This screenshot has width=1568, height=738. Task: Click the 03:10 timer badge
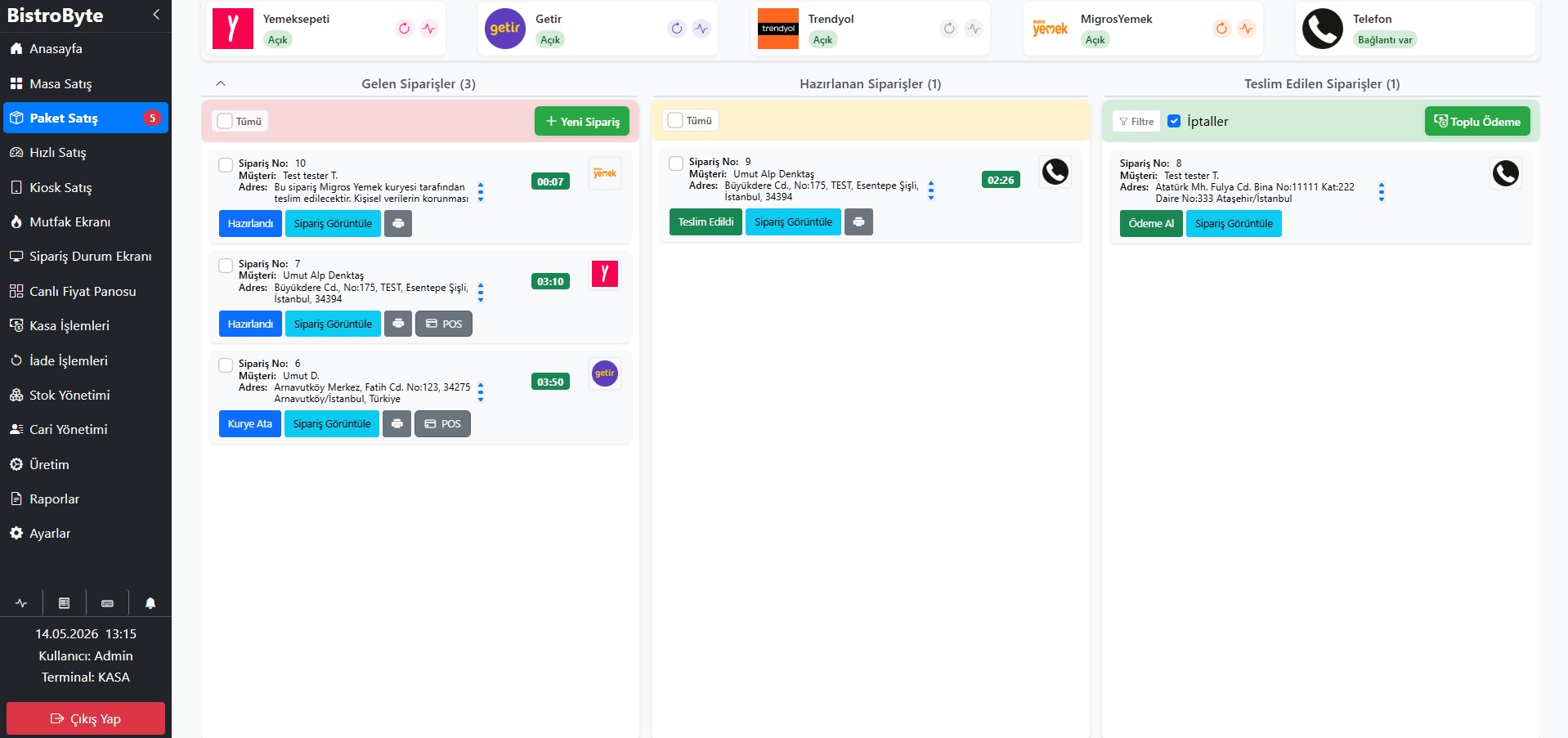click(550, 281)
